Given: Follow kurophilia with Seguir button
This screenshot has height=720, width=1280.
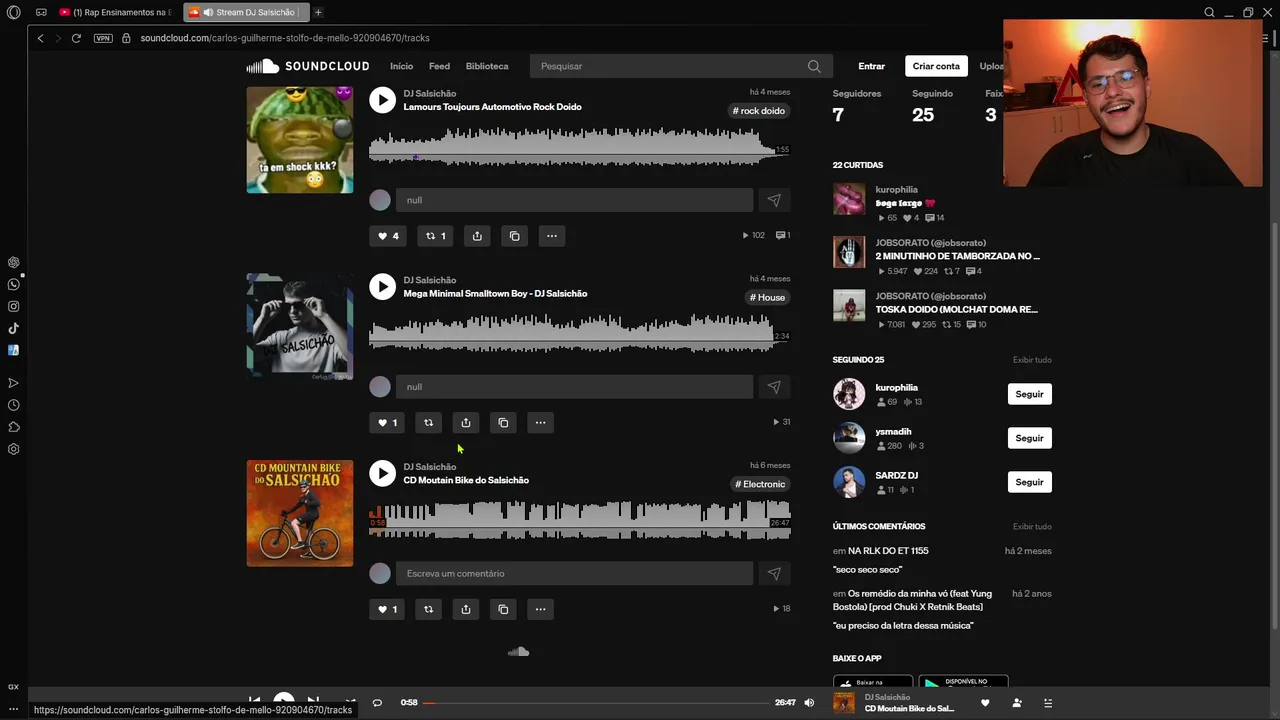Looking at the screenshot, I should click(1029, 394).
